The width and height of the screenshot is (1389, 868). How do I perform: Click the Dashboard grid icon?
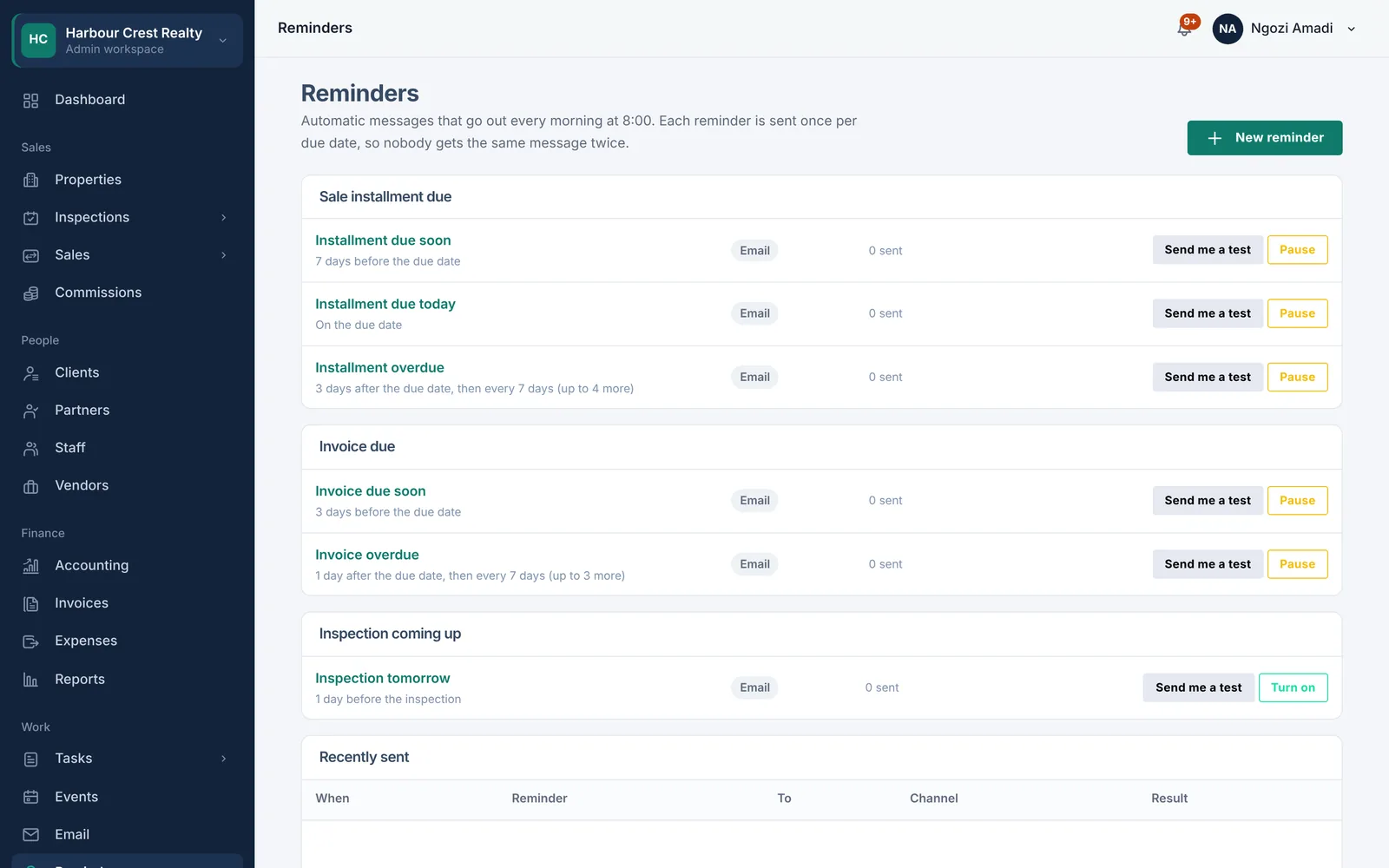click(x=31, y=101)
